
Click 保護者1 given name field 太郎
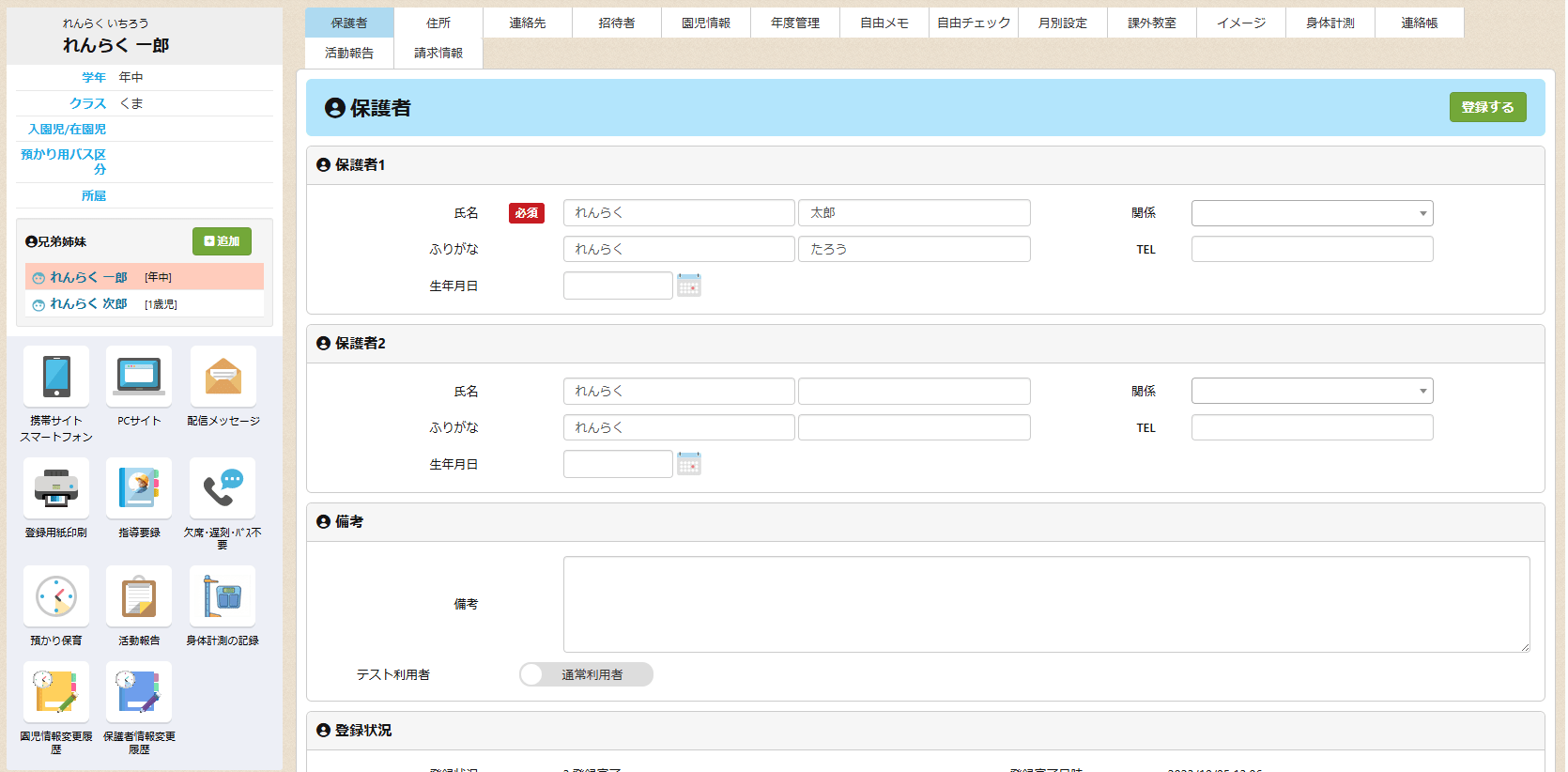915,213
